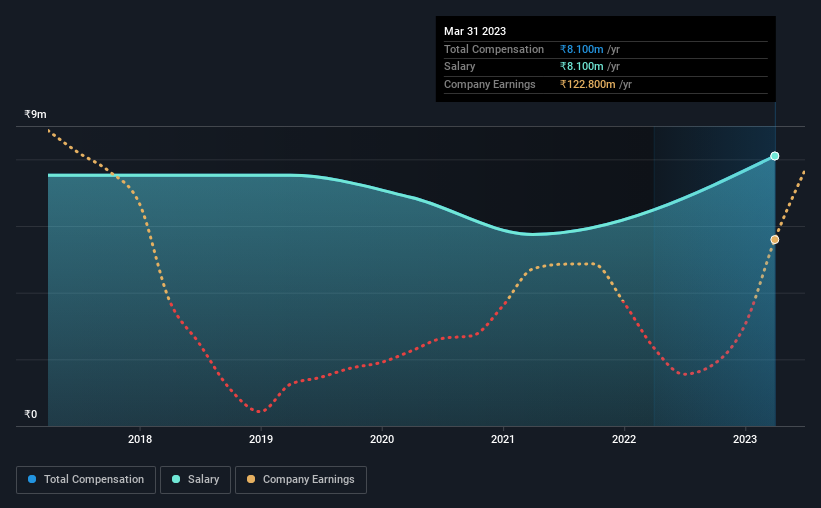
Task: Toggle the Salary legend button
Action: pos(195,480)
